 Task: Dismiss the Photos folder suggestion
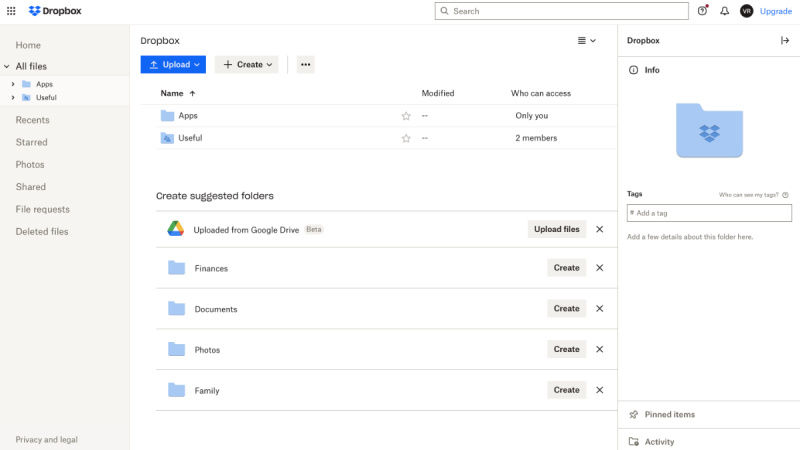tap(599, 349)
